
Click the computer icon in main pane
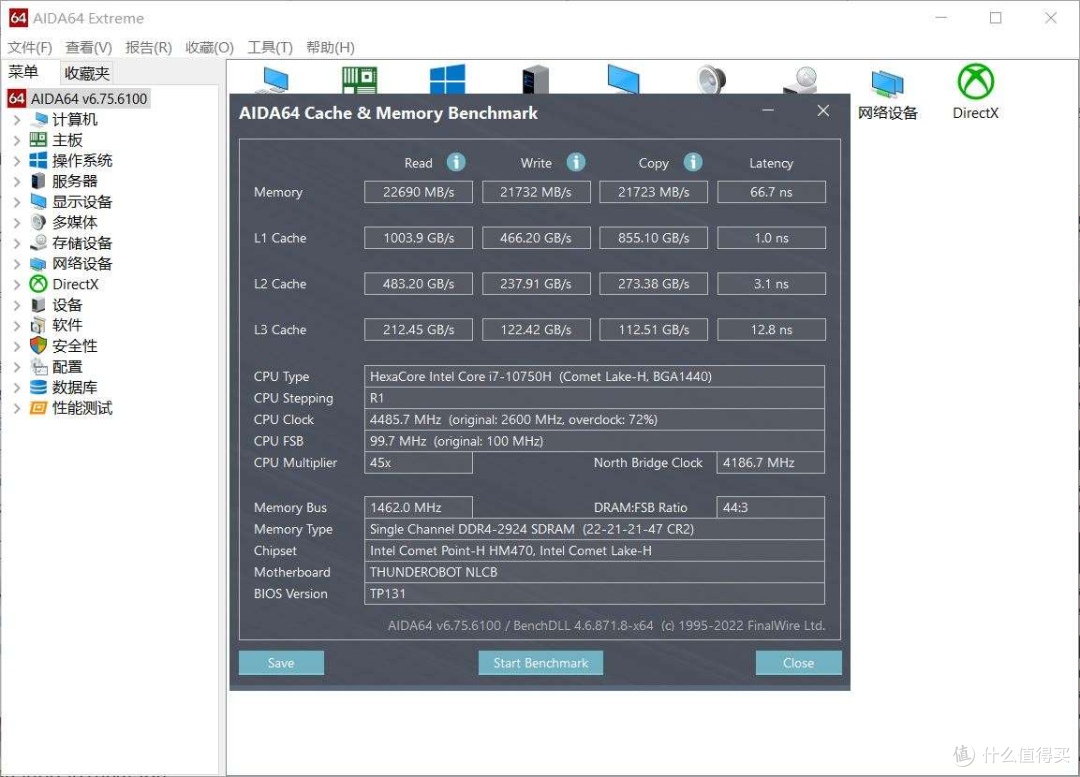(x=275, y=80)
